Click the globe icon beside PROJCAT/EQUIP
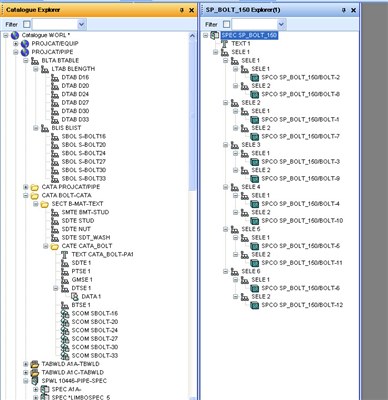388x400 pixels. [x=25, y=44]
